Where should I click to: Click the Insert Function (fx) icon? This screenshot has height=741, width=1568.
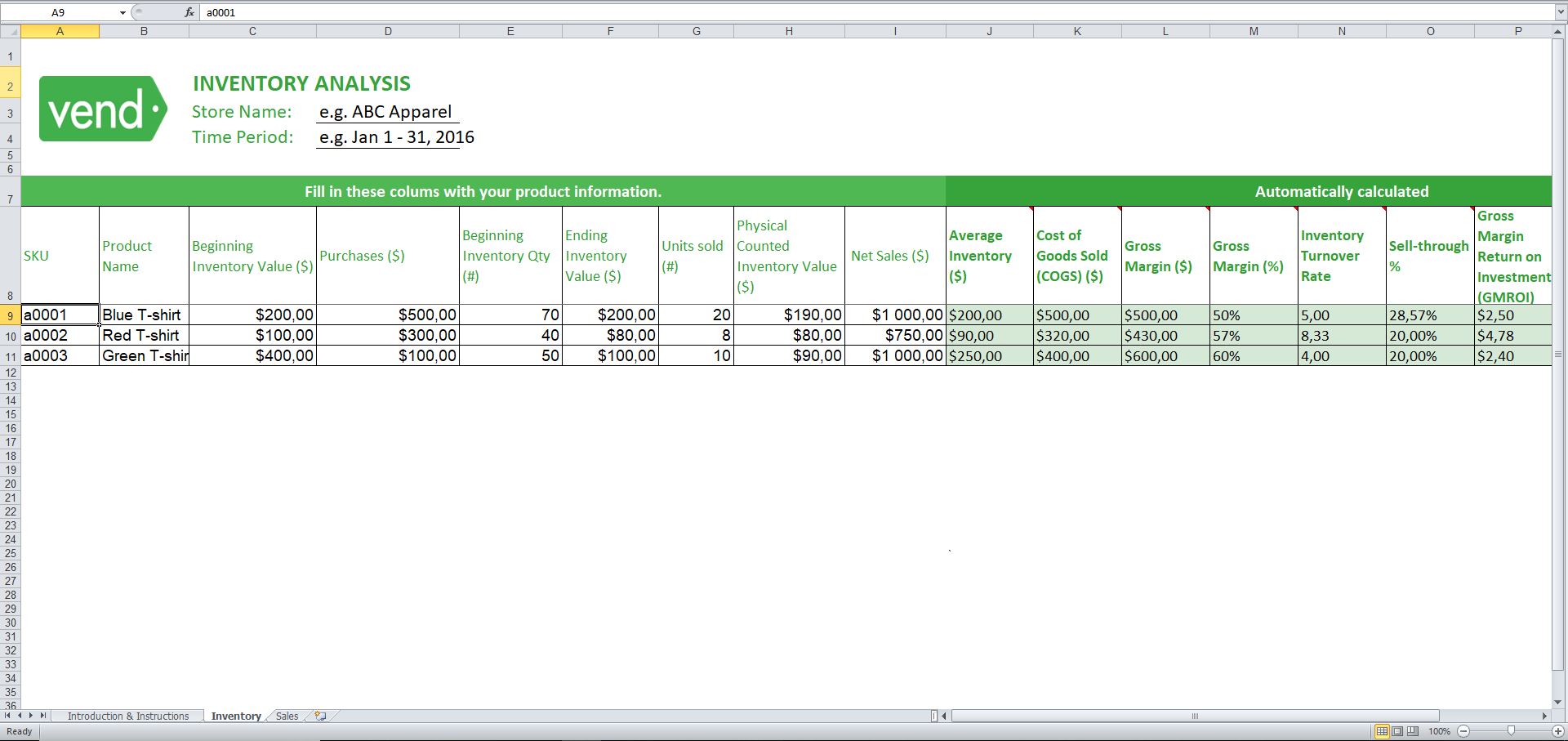(189, 12)
